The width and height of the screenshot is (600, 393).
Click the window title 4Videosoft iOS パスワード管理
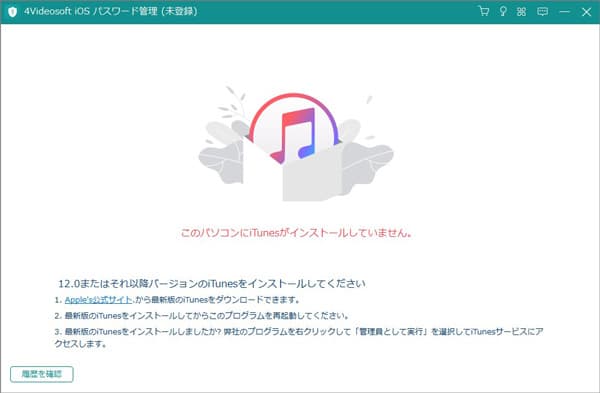pyautogui.click(x=110, y=11)
